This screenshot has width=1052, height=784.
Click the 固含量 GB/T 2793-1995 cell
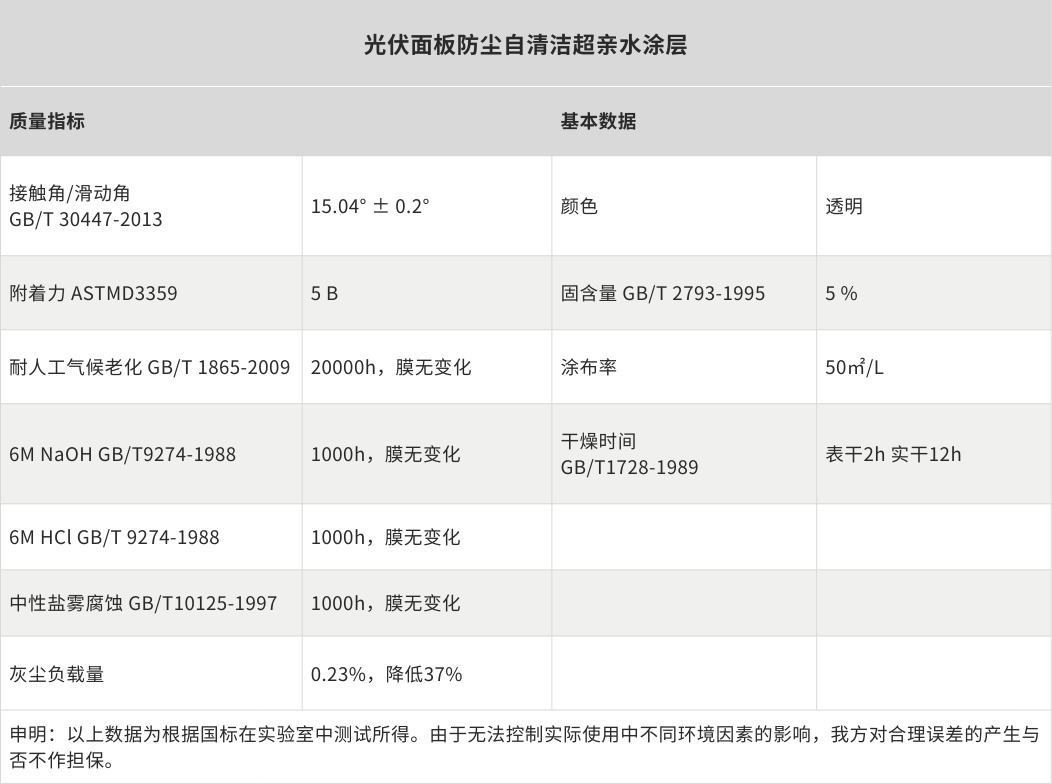[x=662, y=293]
